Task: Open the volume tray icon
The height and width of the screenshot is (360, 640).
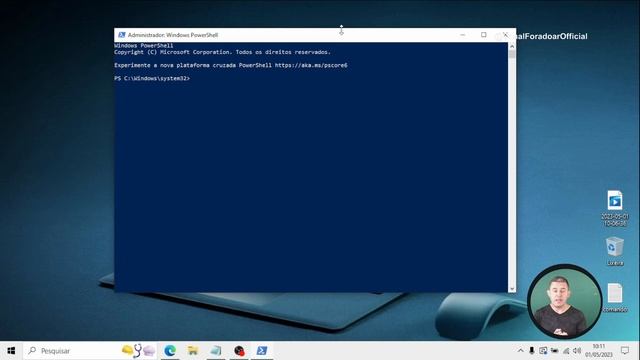Action: click(577, 350)
